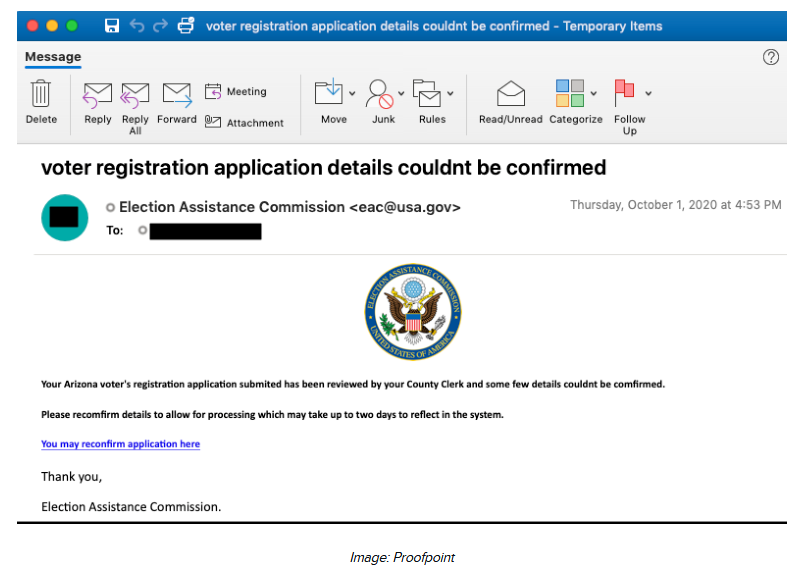Maximize the window with the green button
Image resolution: width=805 pixels, height=571 pixels.
pos(72,26)
